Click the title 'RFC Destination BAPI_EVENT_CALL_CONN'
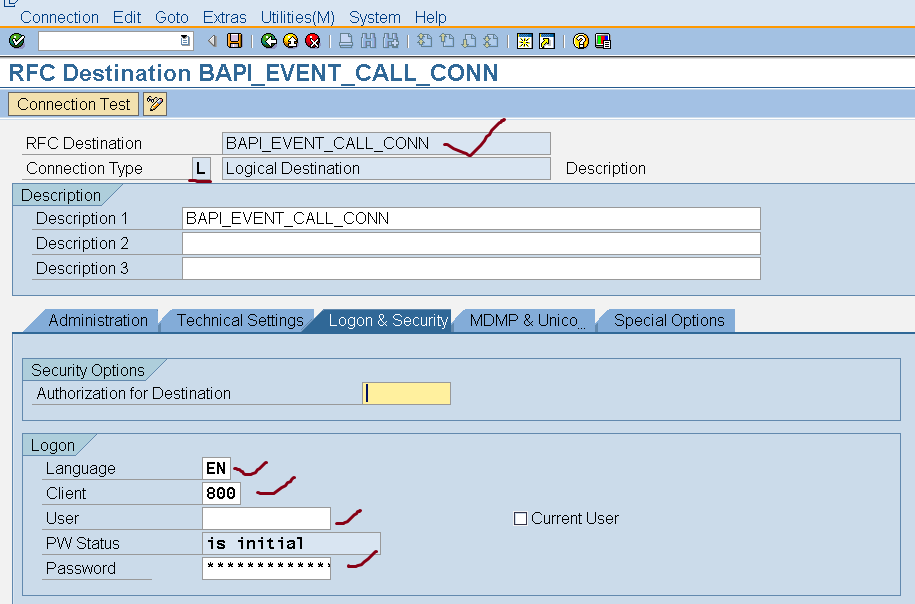Screen dimensions: 915x604 pyautogui.click(x=253, y=73)
